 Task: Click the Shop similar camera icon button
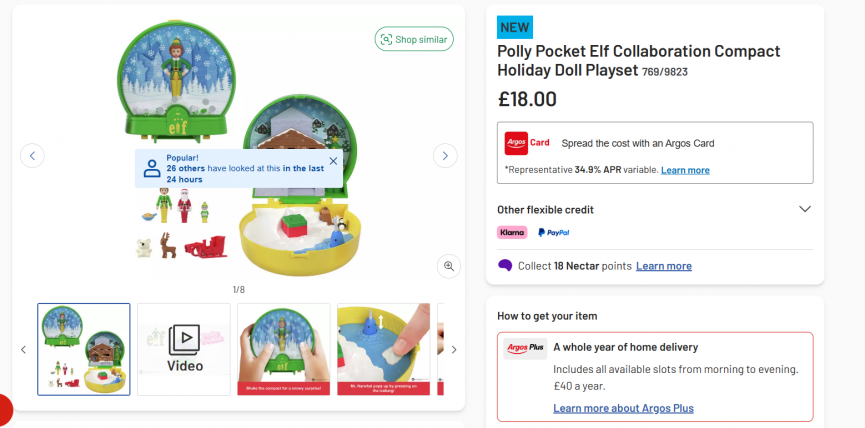[x=414, y=39]
